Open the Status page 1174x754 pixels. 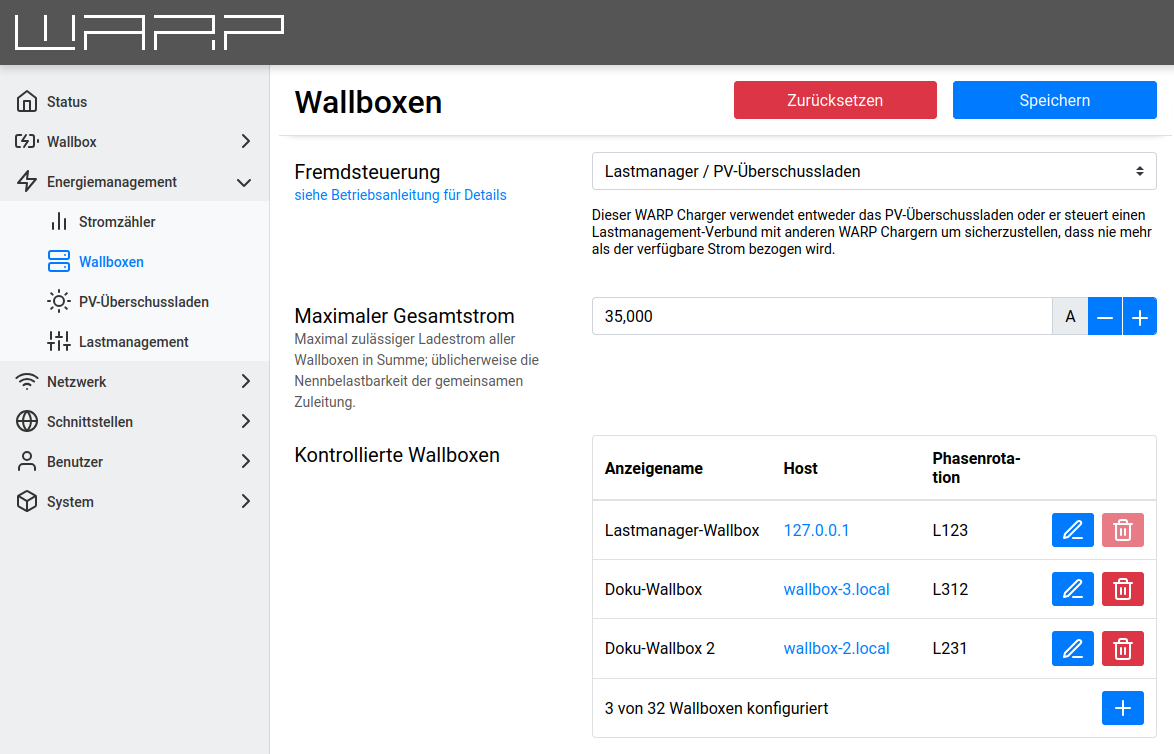tap(67, 102)
